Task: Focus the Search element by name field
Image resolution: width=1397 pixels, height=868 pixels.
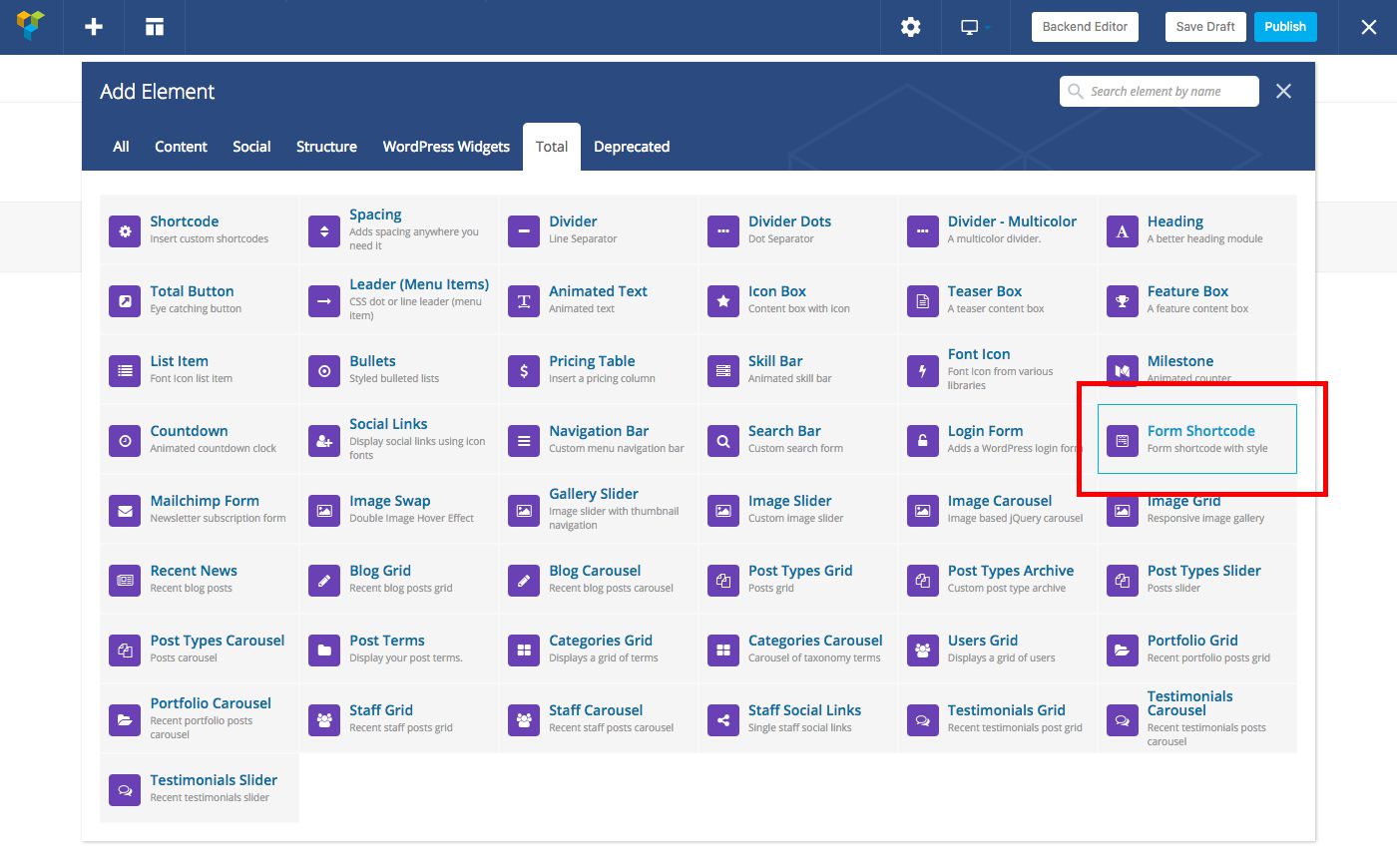Action: coord(1167,91)
